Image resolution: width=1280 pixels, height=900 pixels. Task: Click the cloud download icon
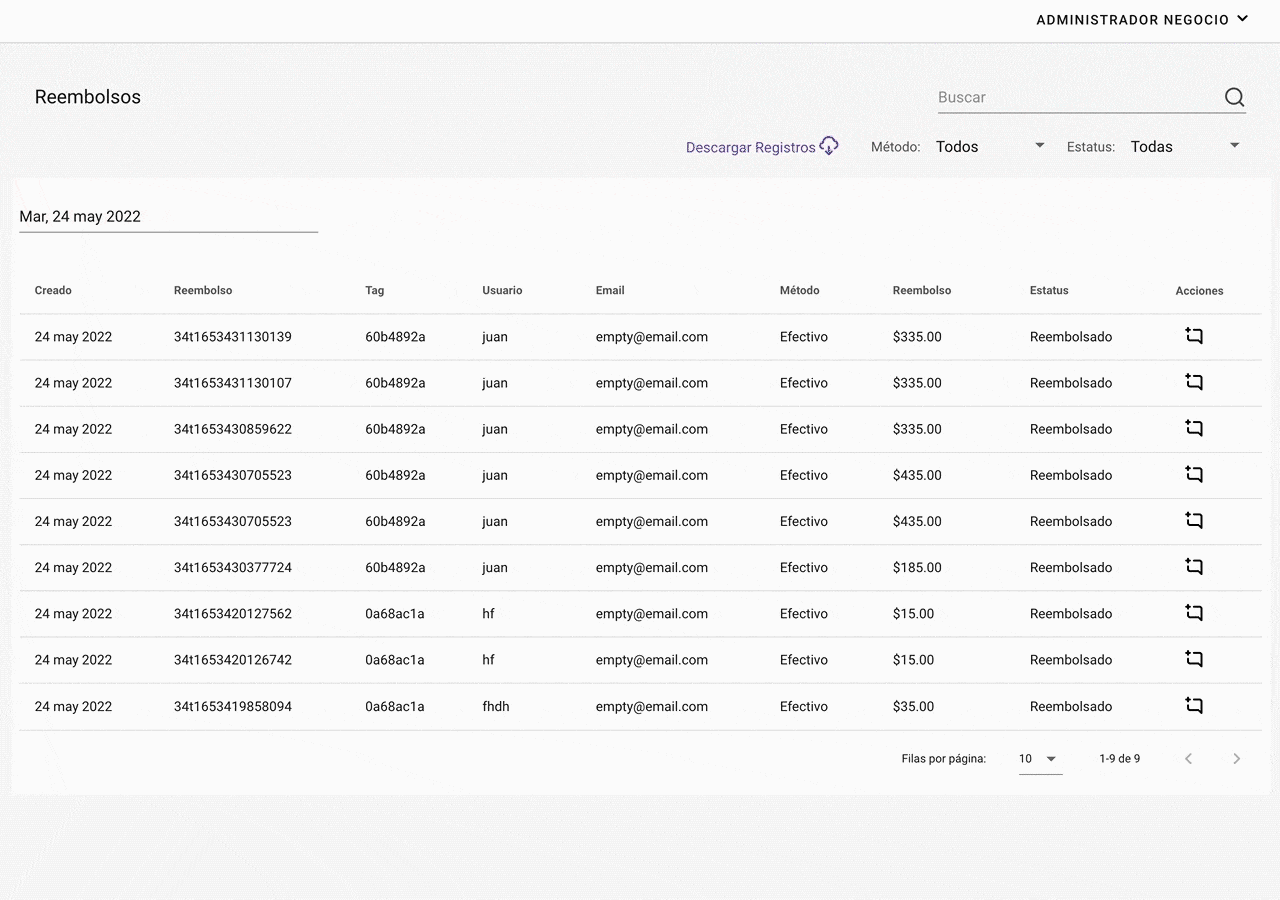(x=829, y=146)
